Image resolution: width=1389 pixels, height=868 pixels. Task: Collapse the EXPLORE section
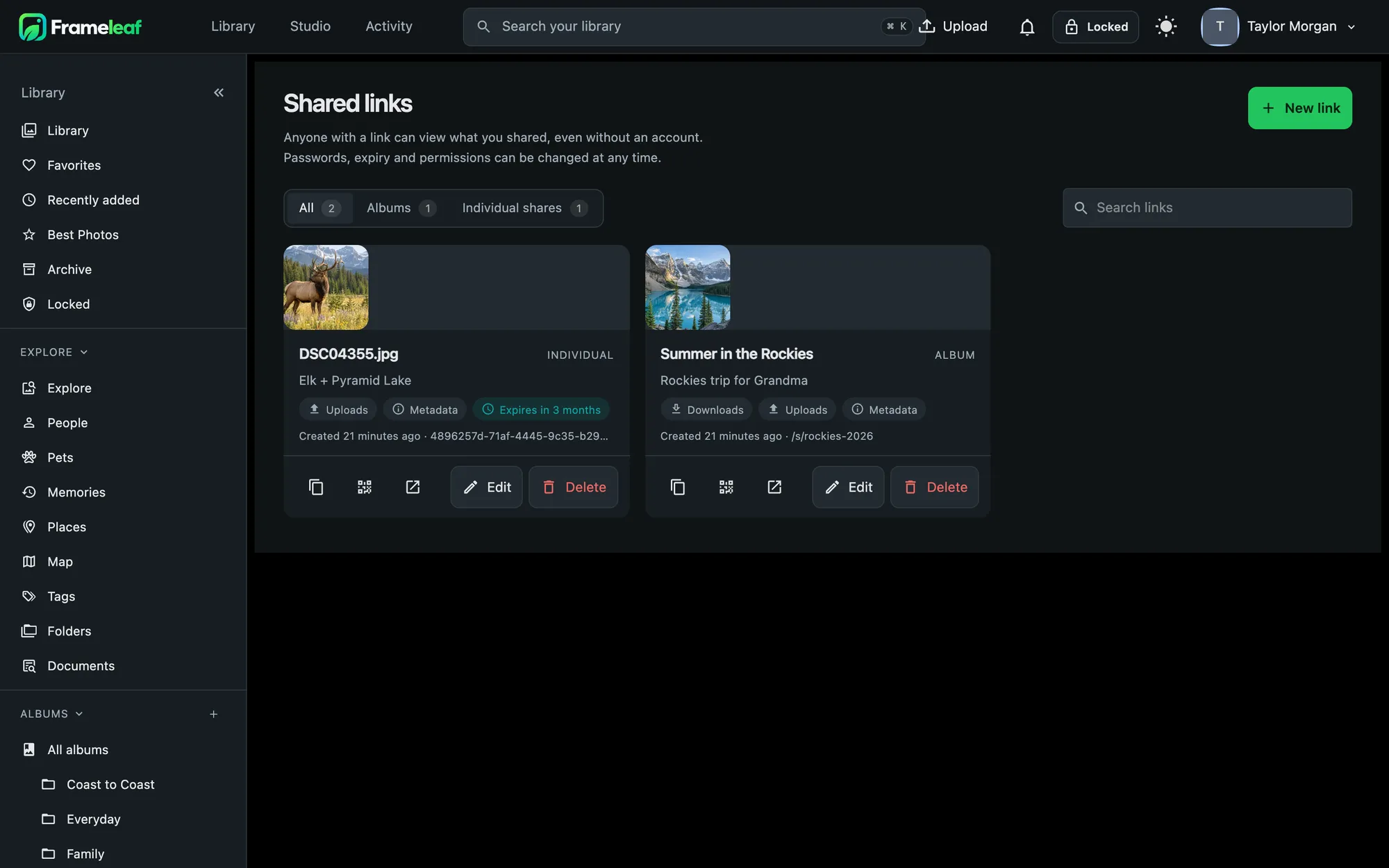click(x=54, y=352)
